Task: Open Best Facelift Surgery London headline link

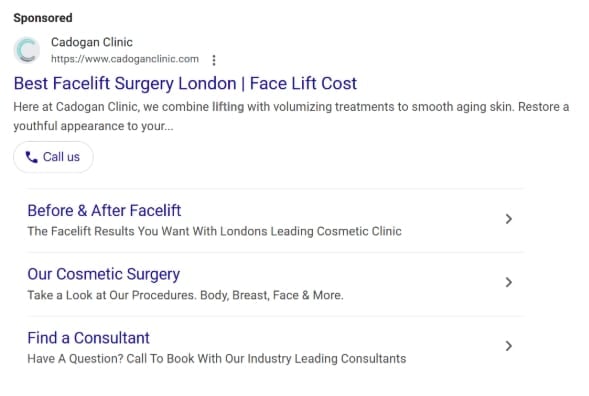Action: (185, 83)
